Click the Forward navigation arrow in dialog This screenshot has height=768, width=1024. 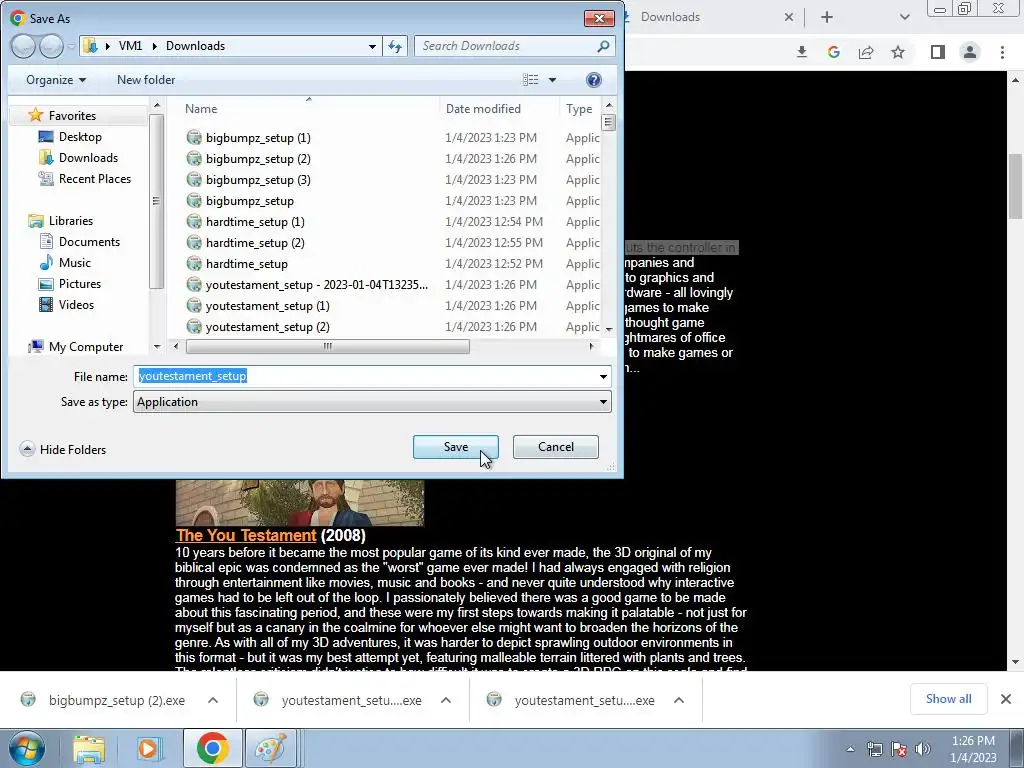(51, 46)
